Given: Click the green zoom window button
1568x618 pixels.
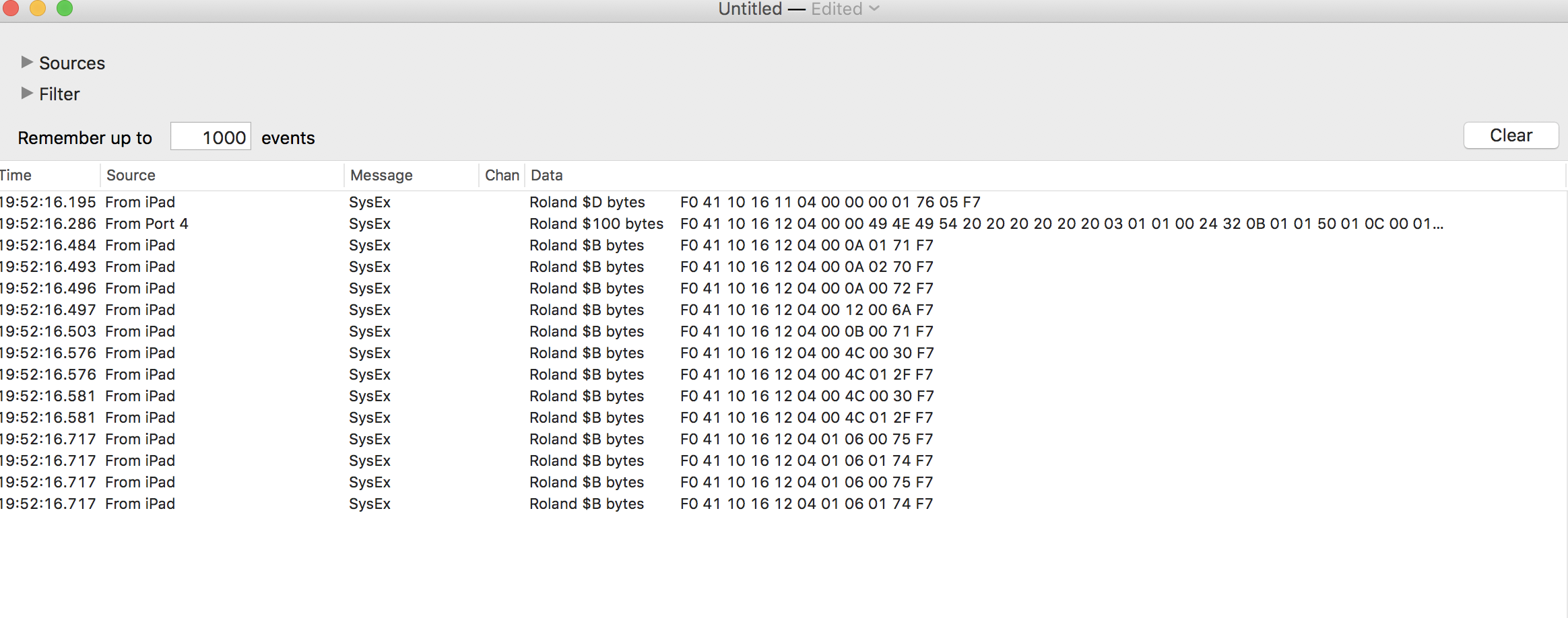Looking at the screenshot, I should tap(65, 7).
